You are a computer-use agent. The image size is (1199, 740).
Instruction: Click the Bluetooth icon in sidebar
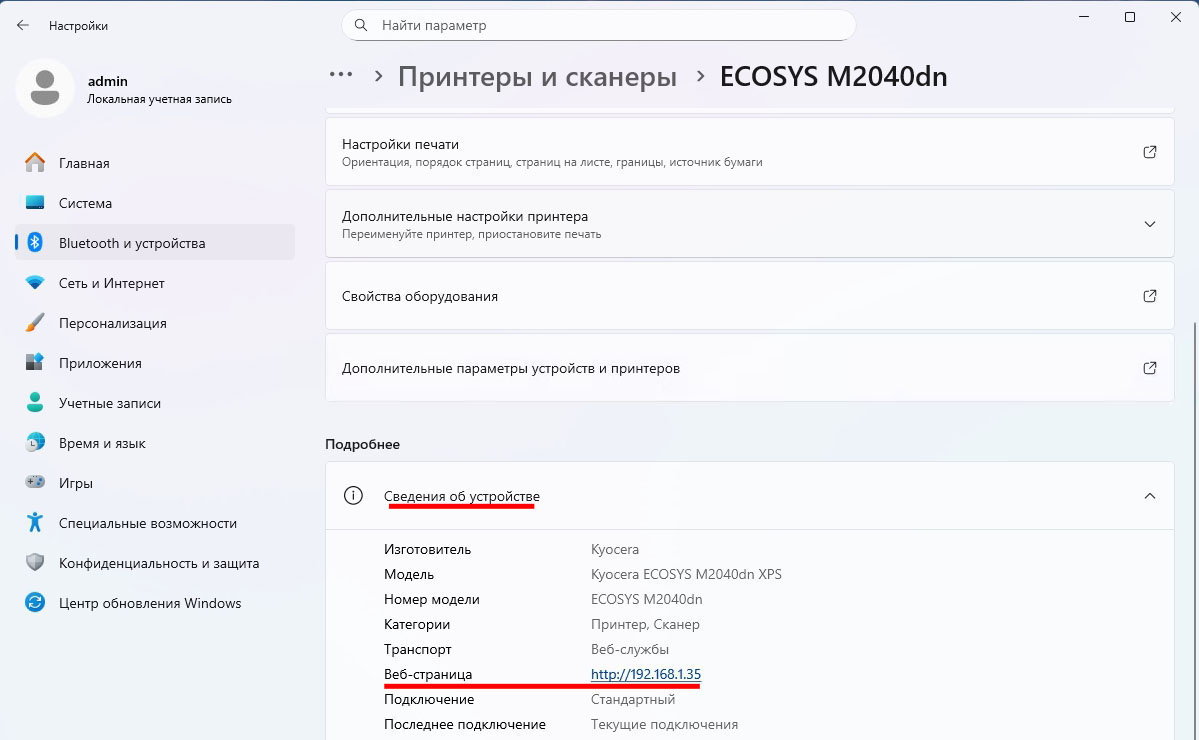pos(35,242)
